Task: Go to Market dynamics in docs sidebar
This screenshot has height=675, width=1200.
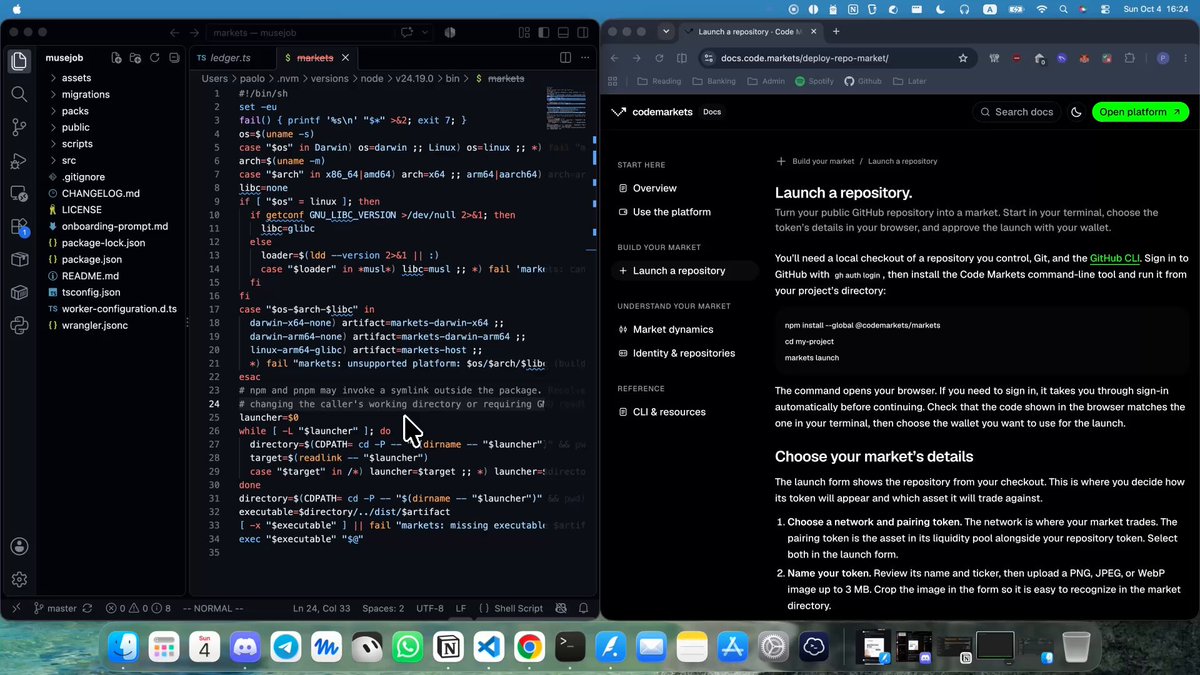Action: [x=673, y=329]
